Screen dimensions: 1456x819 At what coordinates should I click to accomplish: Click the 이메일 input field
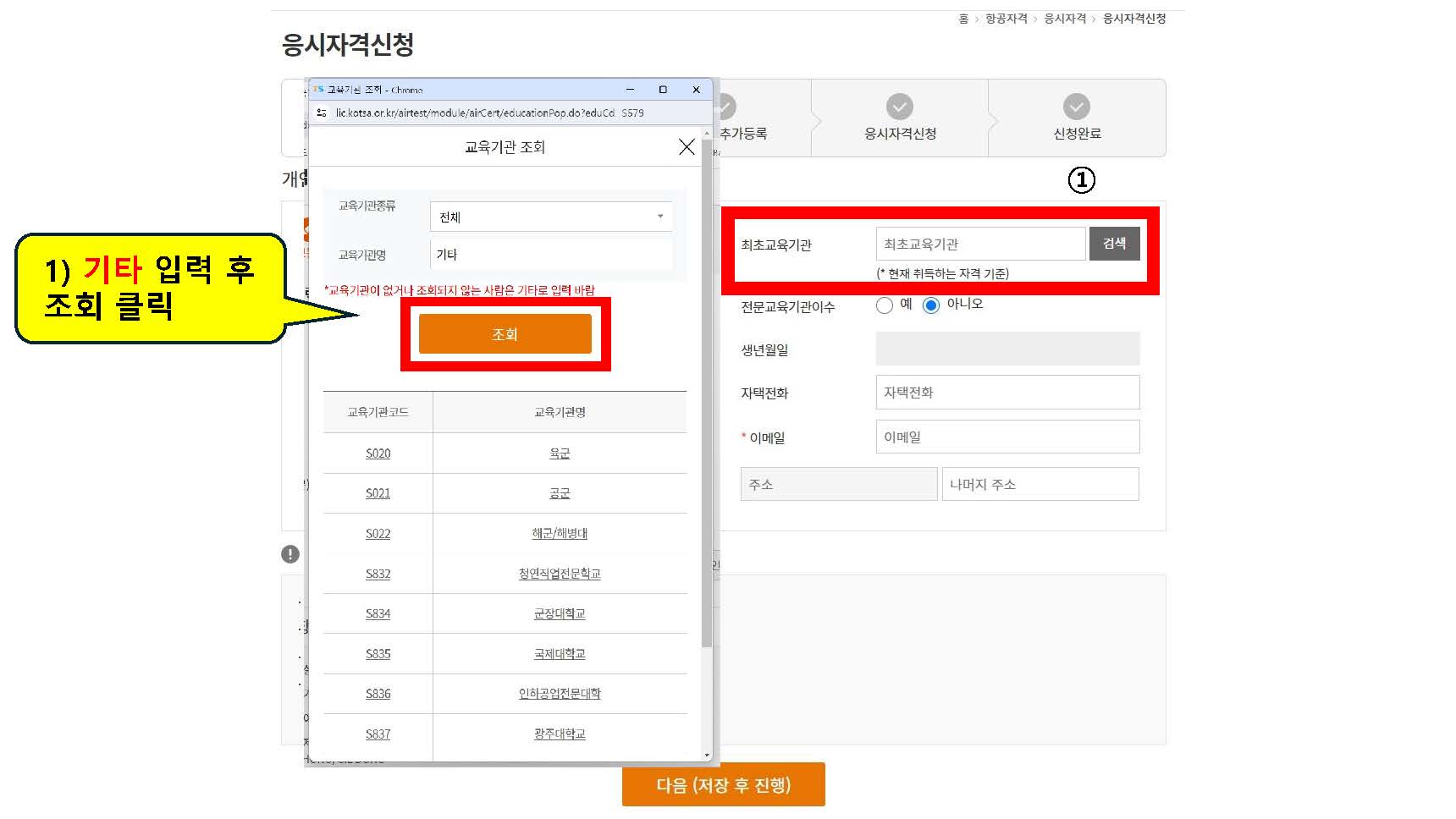[1007, 437]
